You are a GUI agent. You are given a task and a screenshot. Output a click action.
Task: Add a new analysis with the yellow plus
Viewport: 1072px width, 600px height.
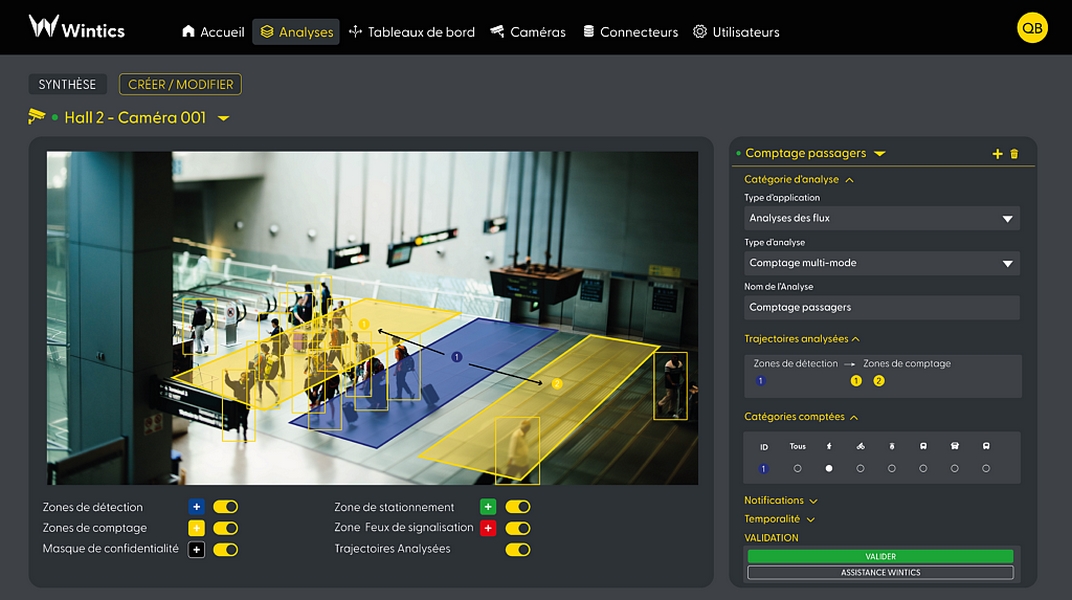point(997,154)
